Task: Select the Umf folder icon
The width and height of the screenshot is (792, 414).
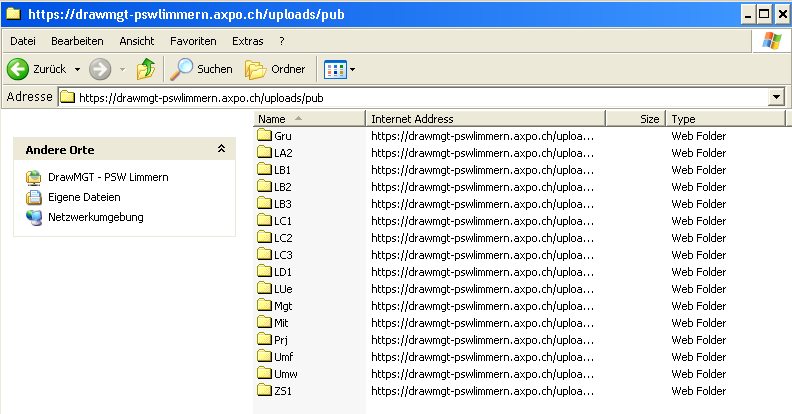Action: 264,356
